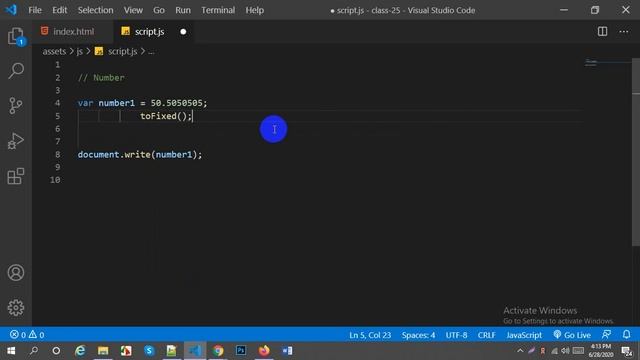Open Photoshop from taskbar

241,351
